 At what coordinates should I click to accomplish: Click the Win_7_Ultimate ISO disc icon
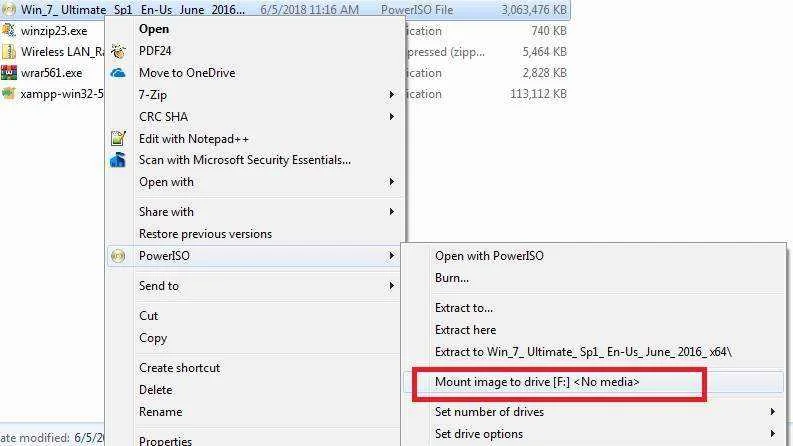[x=9, y=9]
